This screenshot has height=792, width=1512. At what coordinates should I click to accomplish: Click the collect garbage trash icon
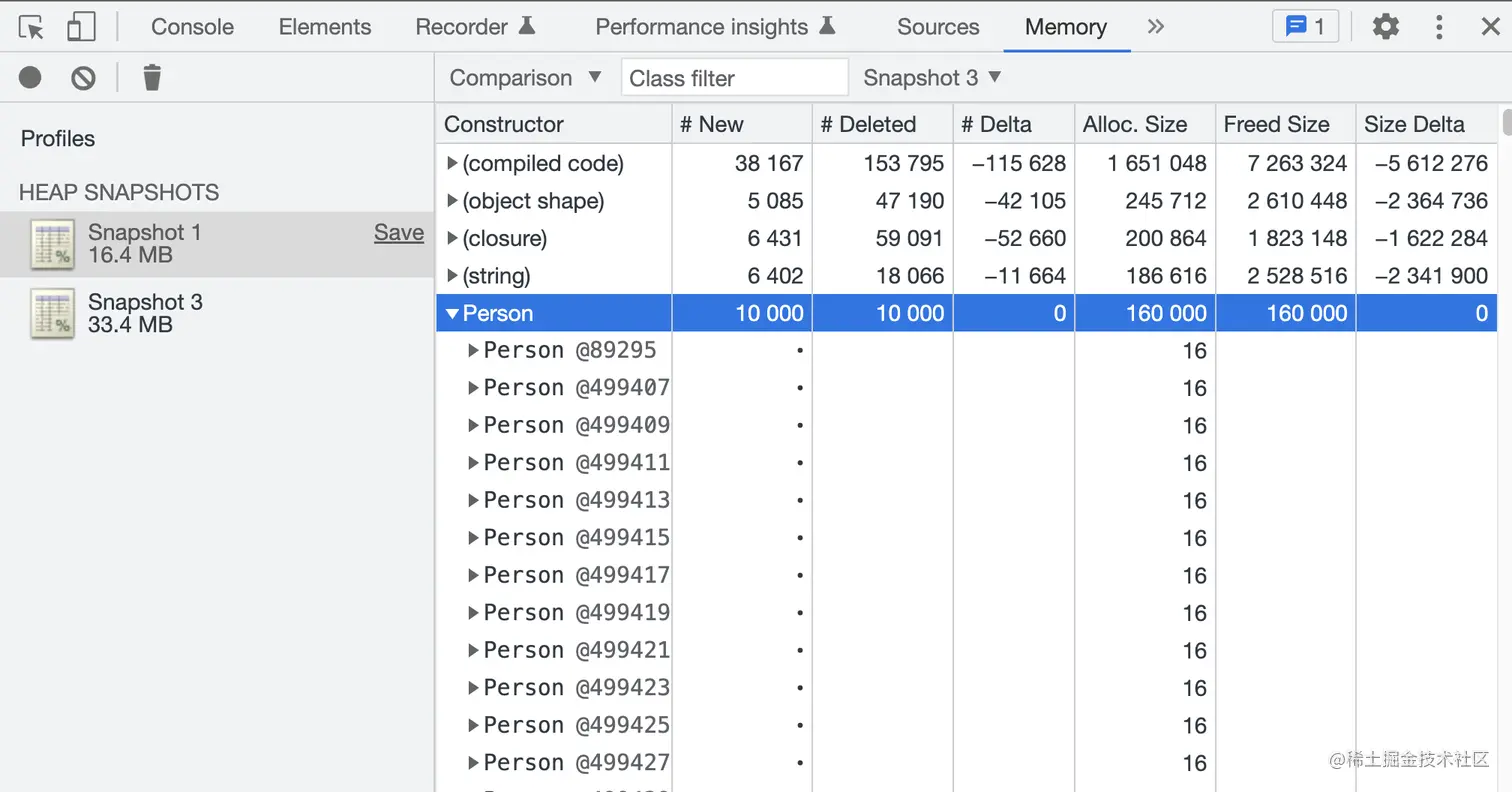pyautogui.click(x=152, y=77)
